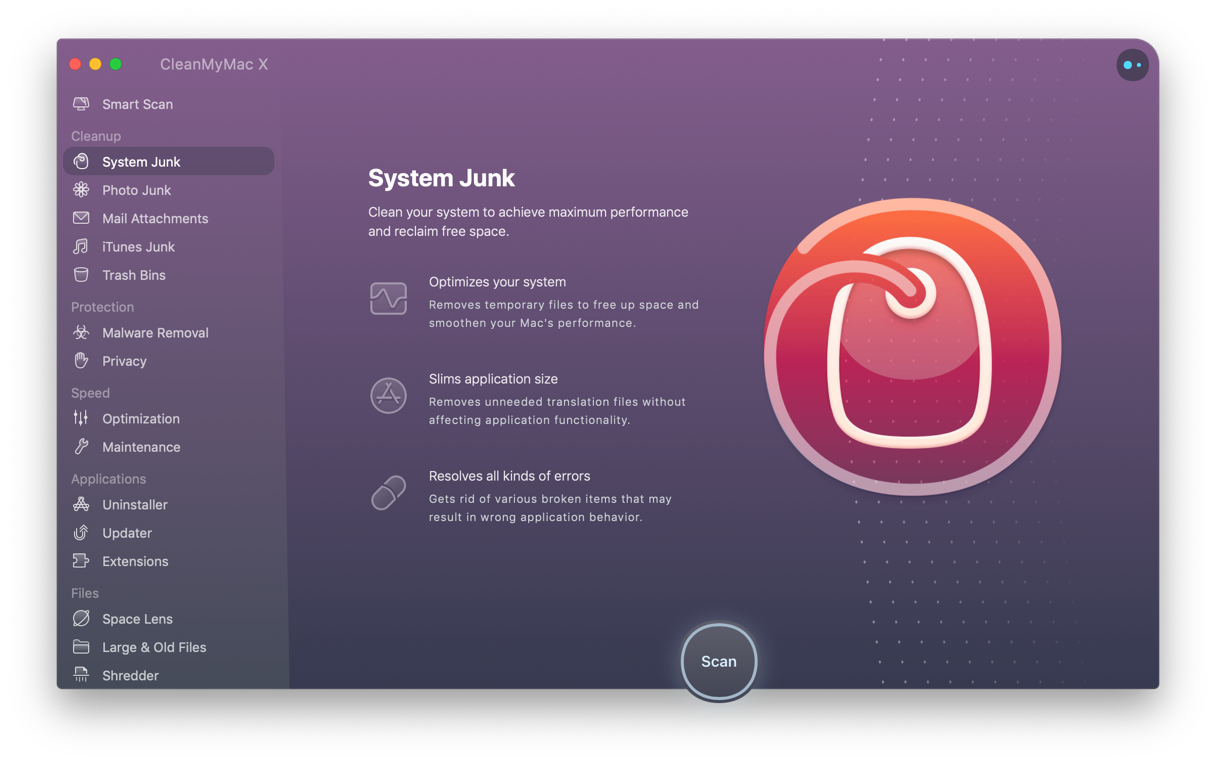The width and height of the screenshot is (1216, 760).
Task: Open Mail Attachments module
Action: click(168, 218)
